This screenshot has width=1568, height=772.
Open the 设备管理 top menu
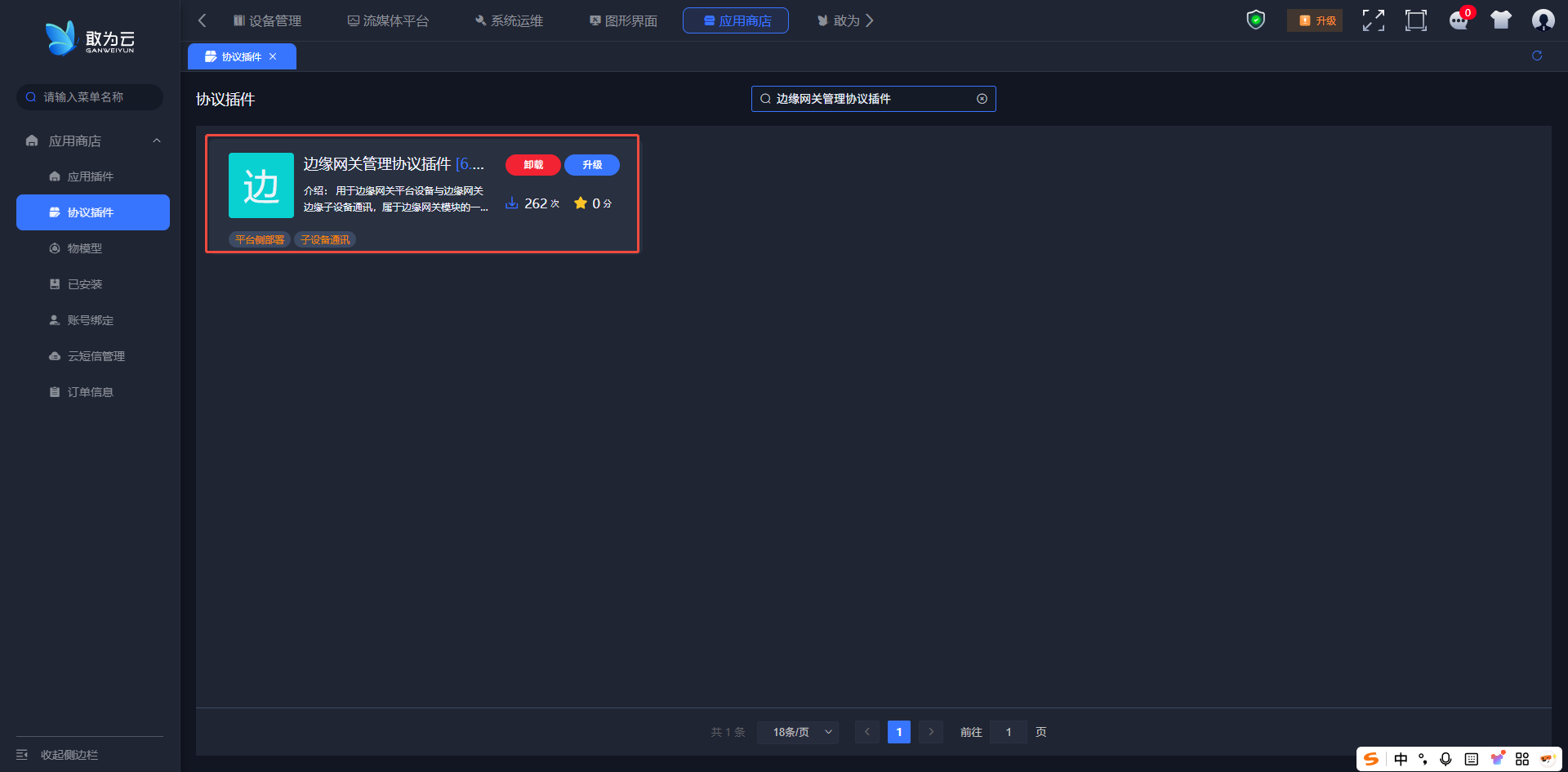coord(268,20)
